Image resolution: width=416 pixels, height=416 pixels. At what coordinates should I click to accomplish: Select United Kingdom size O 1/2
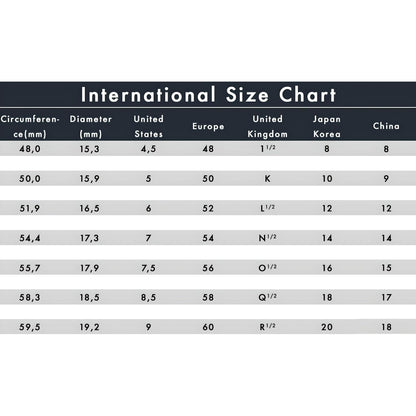pos(267,268)
